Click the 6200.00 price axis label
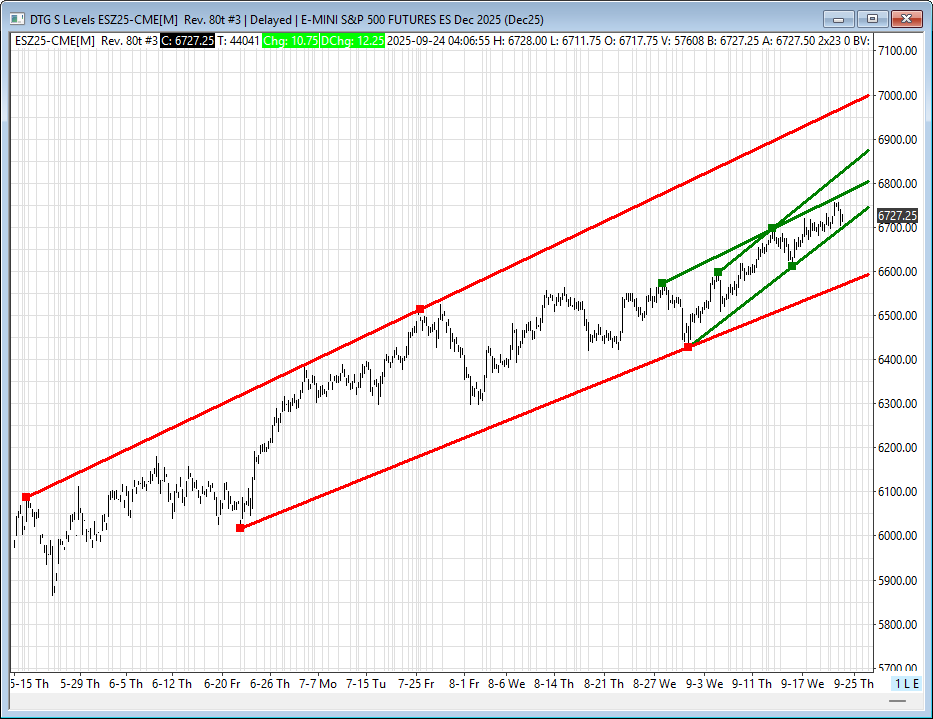 [897, 448]
